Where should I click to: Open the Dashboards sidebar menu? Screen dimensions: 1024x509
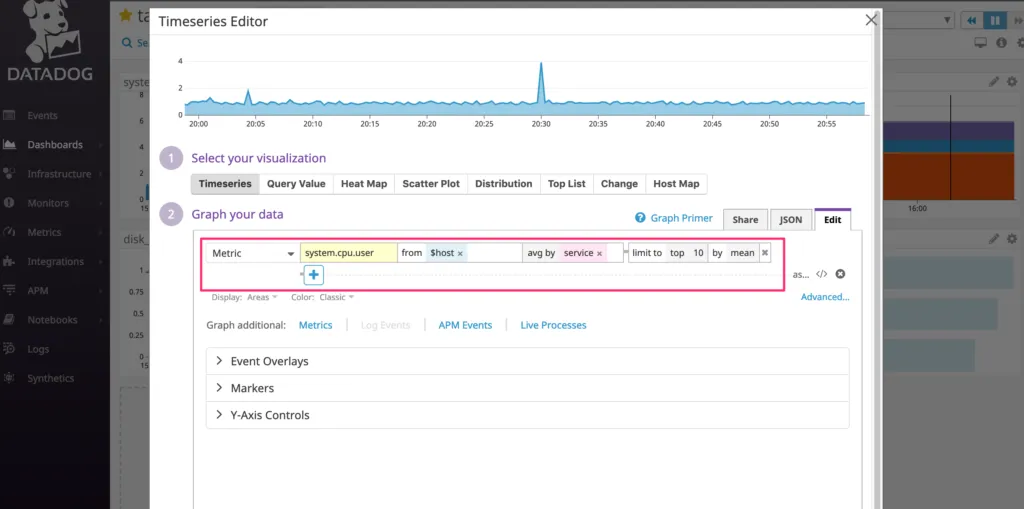(55, 145)
